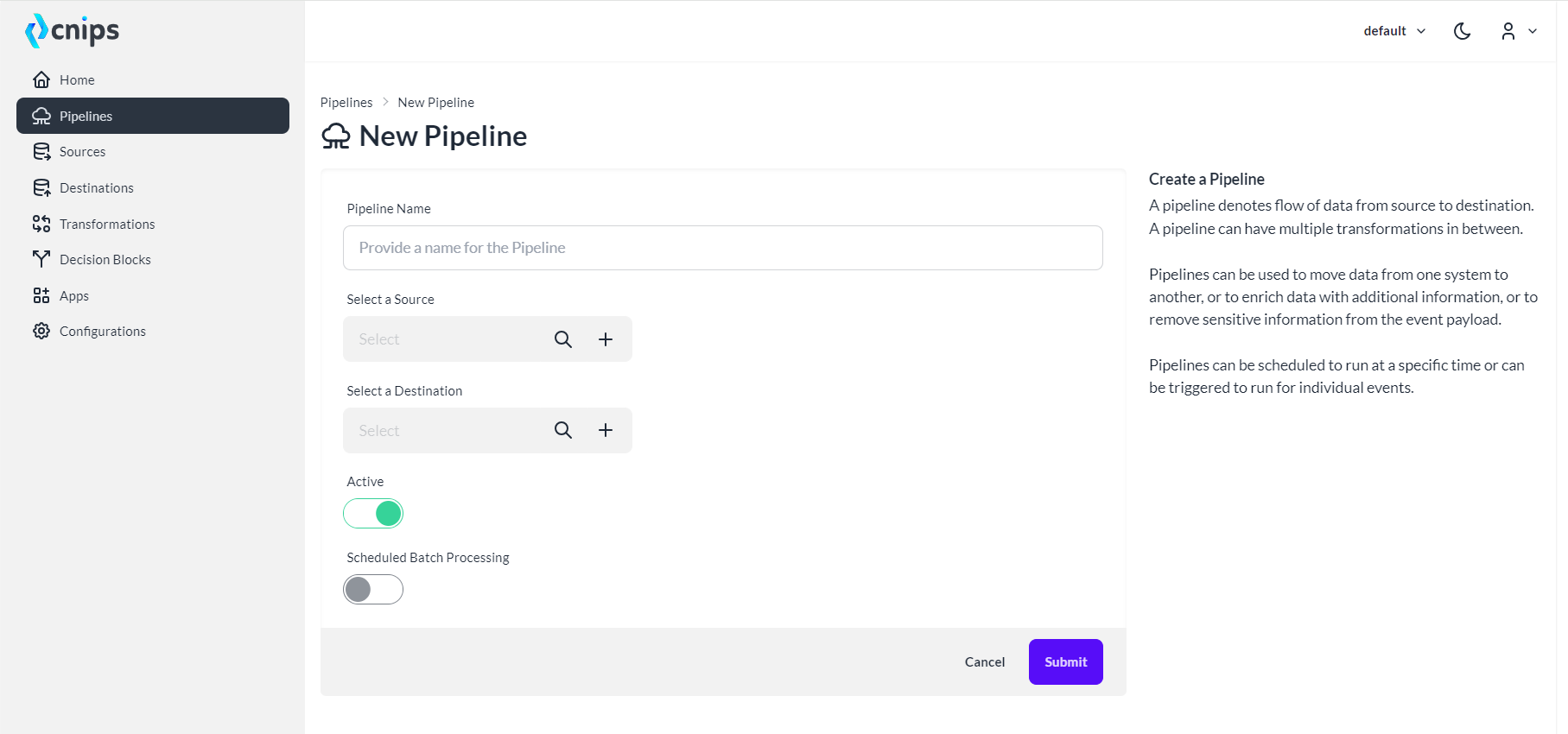Click the New Pipeline page title

pos(443,136)
